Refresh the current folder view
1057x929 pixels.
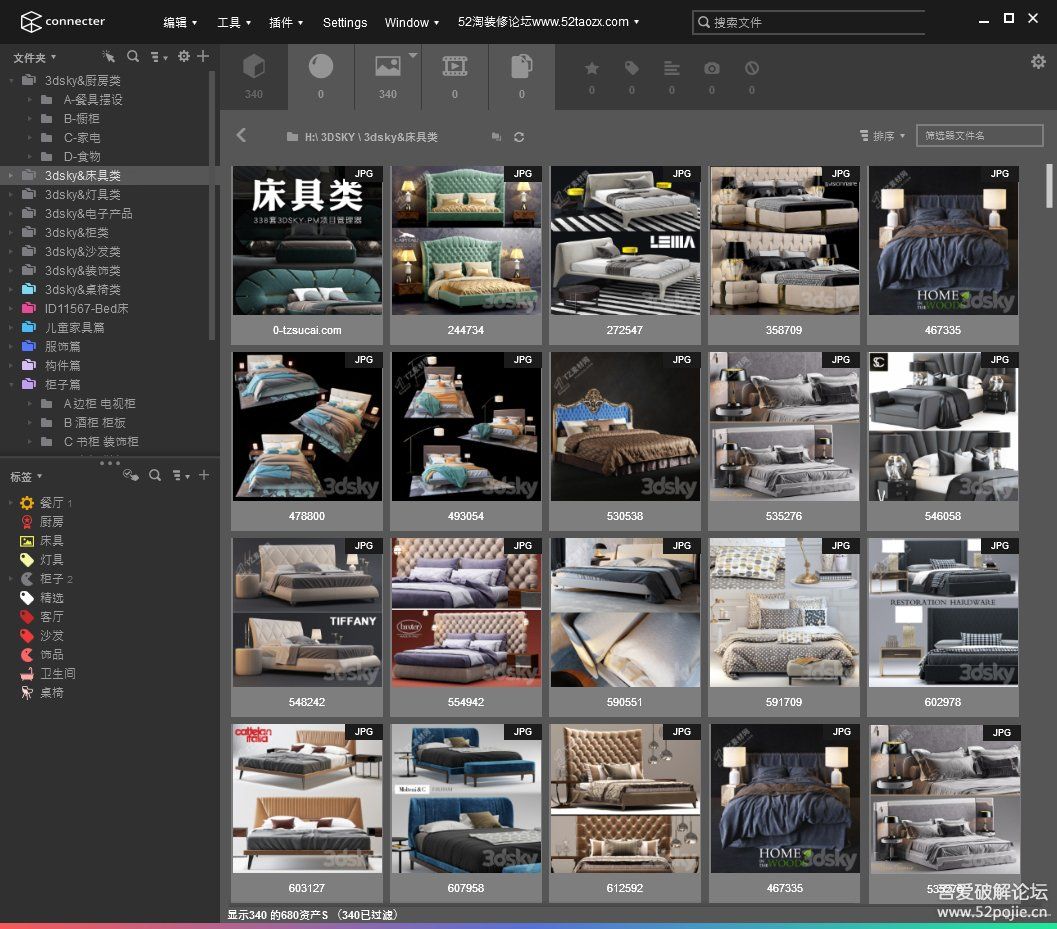click(x=518, y=137)
